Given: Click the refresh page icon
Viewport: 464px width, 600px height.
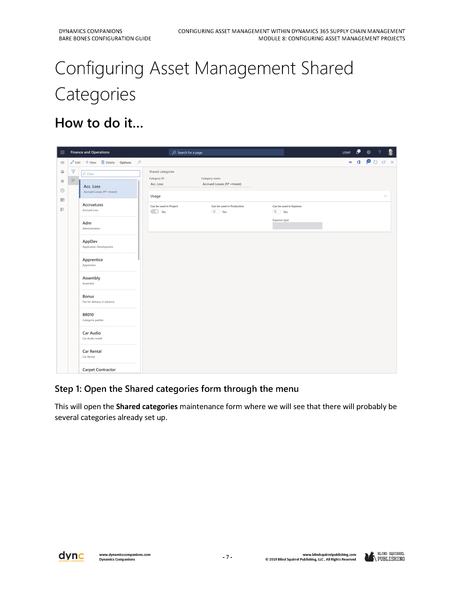Looking at the screenshot, I should point(376,162).
